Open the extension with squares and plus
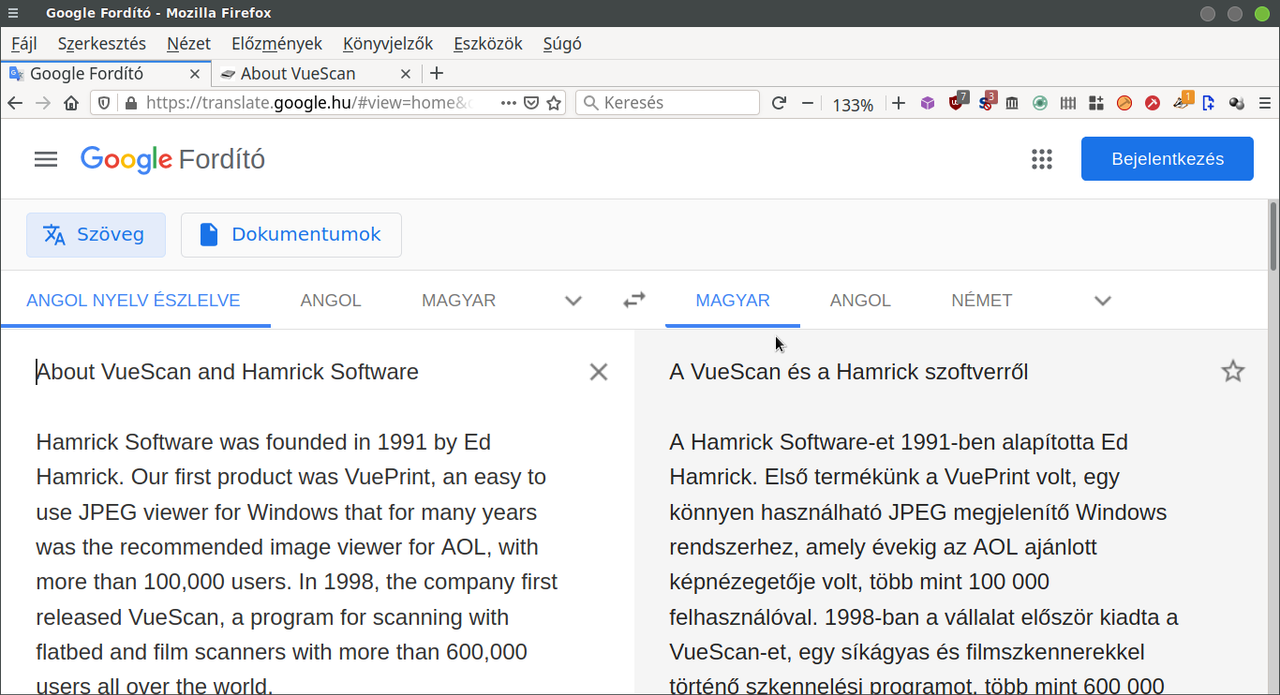Screen dimensions: 1280x695 point(1096,103)
